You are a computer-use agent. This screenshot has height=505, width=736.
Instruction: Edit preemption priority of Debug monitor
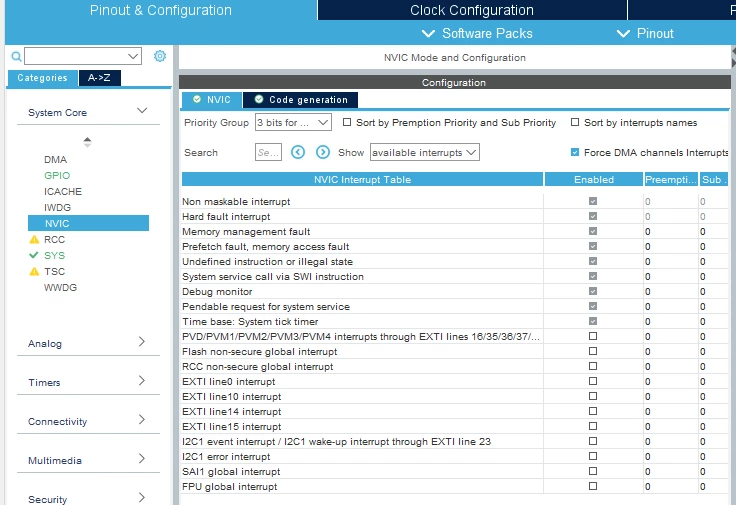[x=671, y=291]
